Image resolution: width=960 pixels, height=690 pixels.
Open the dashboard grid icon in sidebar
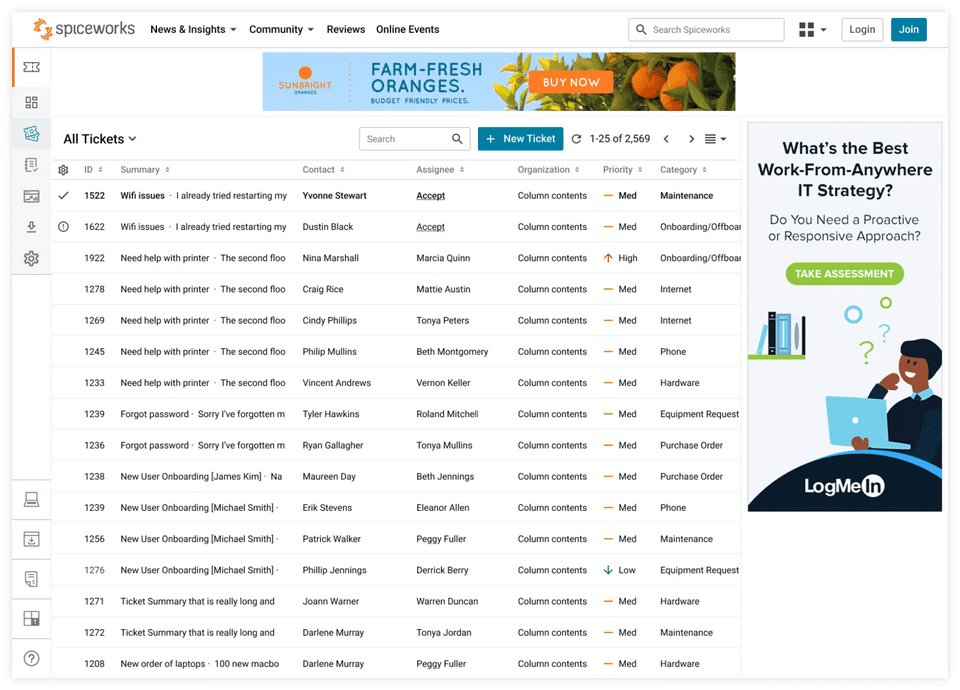coord(31,102)
